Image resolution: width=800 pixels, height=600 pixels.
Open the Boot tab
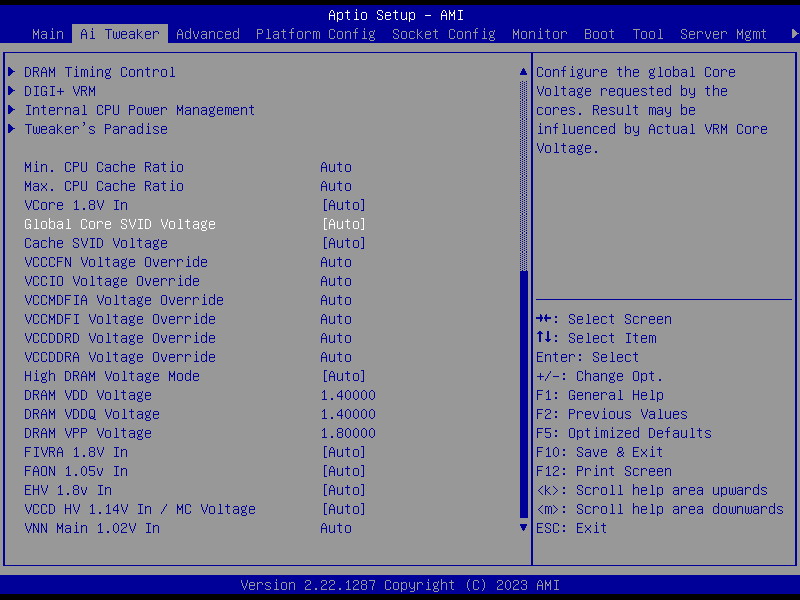click(x=599, y=34)
